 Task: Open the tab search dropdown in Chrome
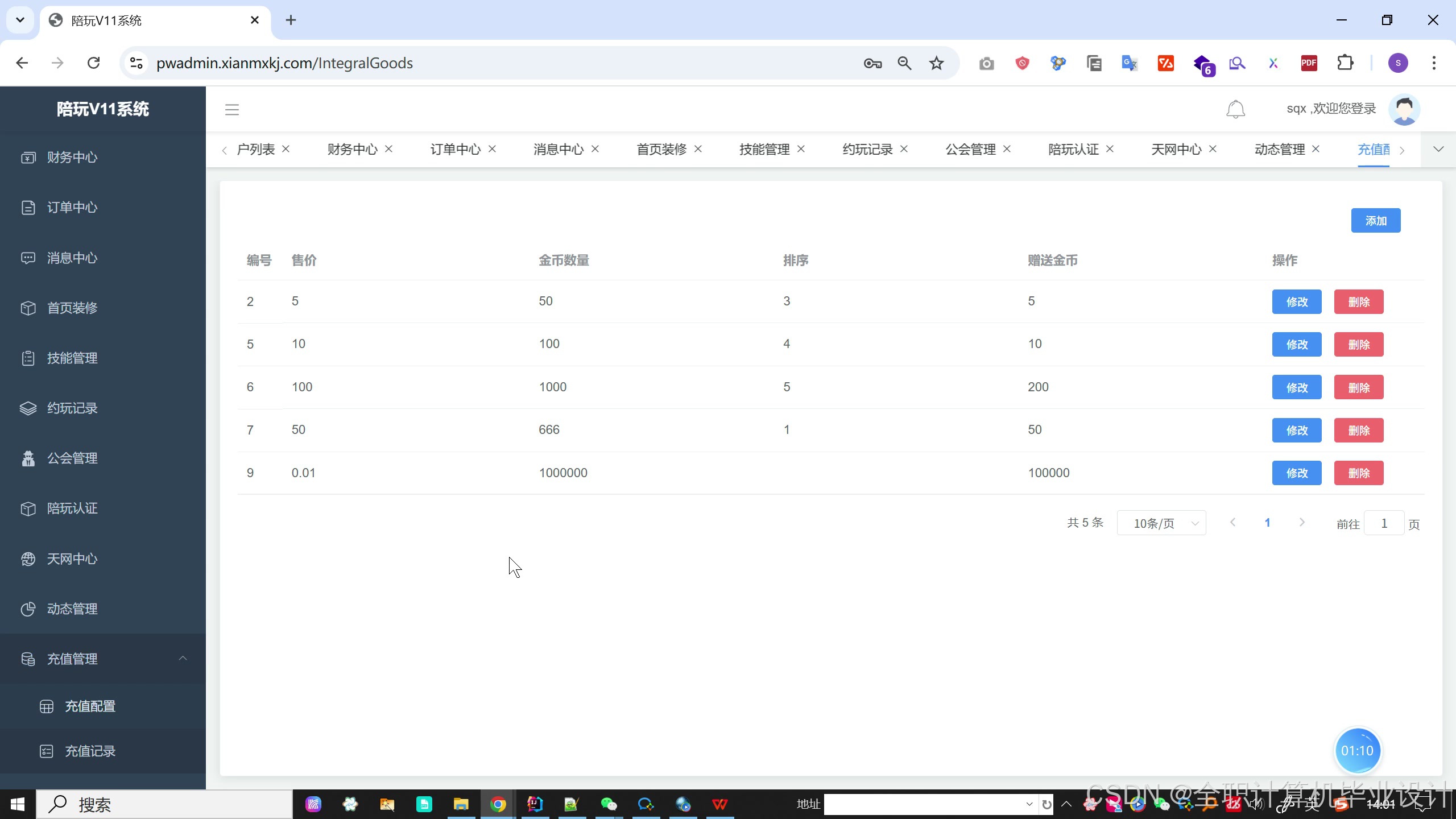[20, 20]
